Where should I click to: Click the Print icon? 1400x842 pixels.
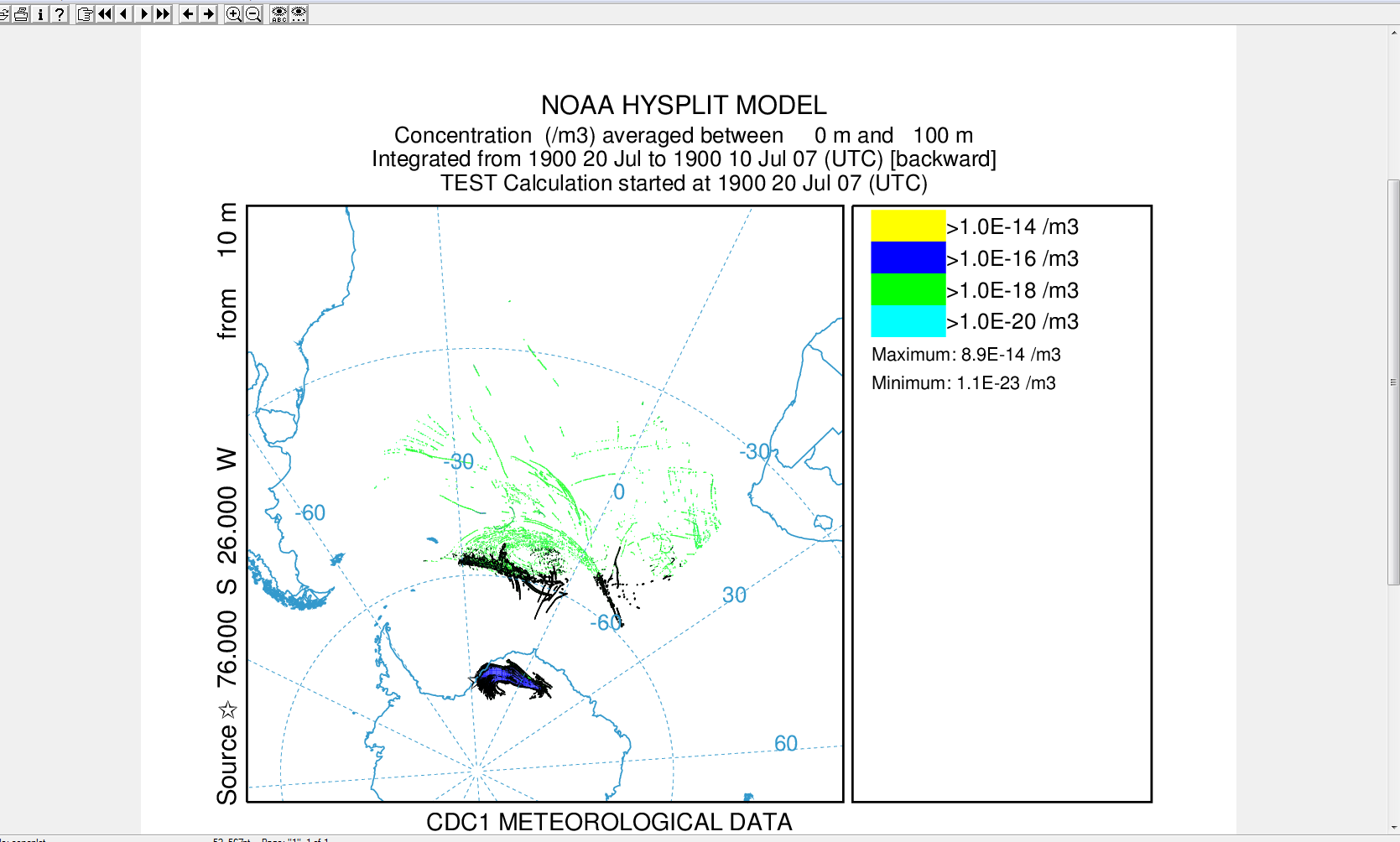coord(21,13)
